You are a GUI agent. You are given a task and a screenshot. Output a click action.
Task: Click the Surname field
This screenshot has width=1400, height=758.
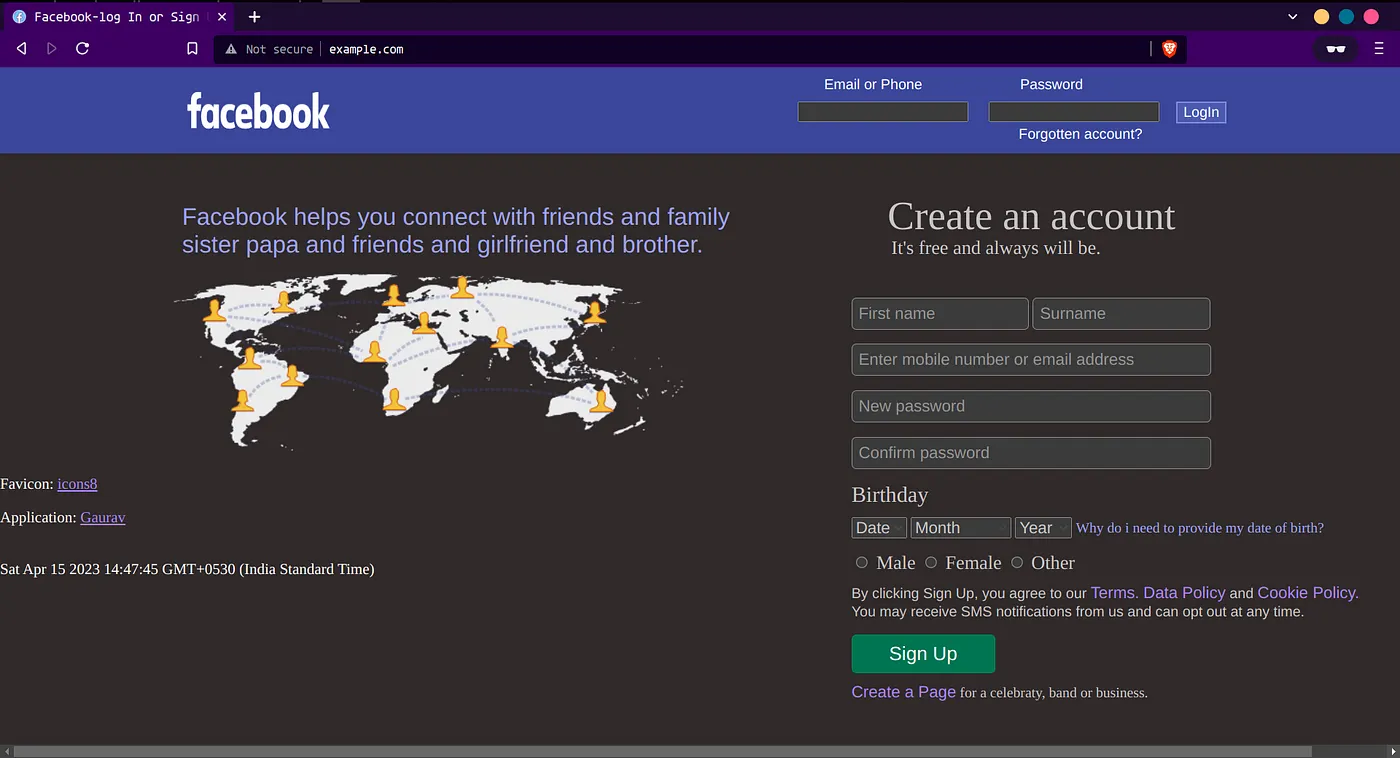pyautogui.click(x=1121, y=313)
